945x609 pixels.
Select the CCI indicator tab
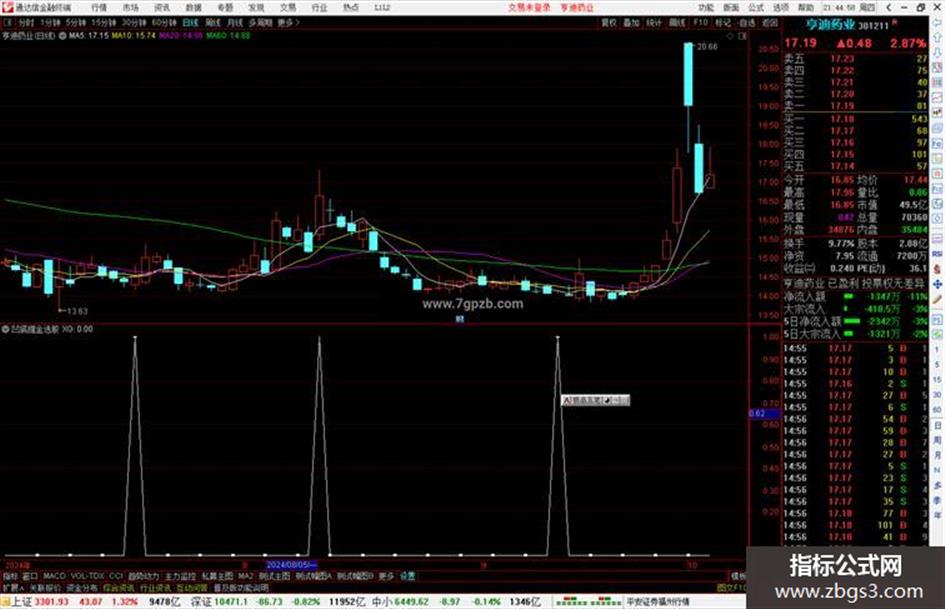click(x=116, y=576)
